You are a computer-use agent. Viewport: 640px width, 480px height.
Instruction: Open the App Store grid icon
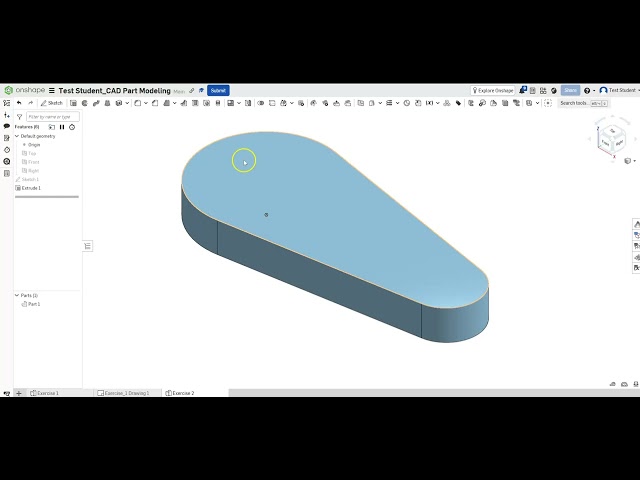(543, 90)
